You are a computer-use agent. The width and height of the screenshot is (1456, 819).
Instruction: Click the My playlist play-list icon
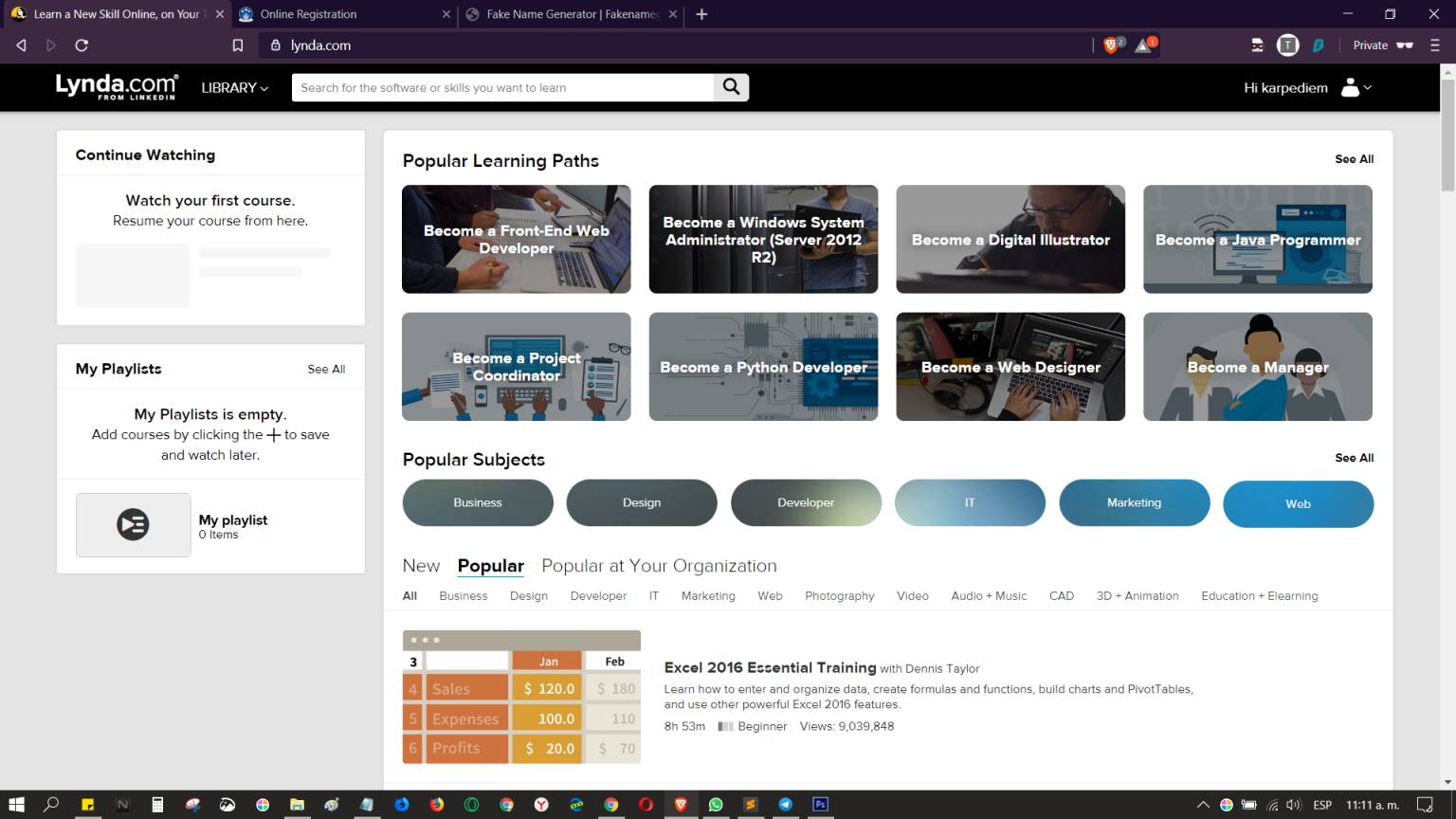pos(133,524)
